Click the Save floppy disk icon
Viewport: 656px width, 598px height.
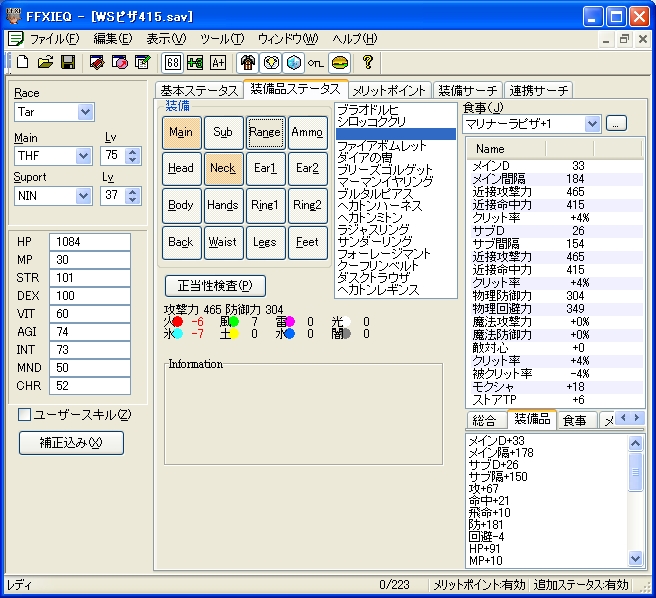pyautogui.click(x=68, y=62)
